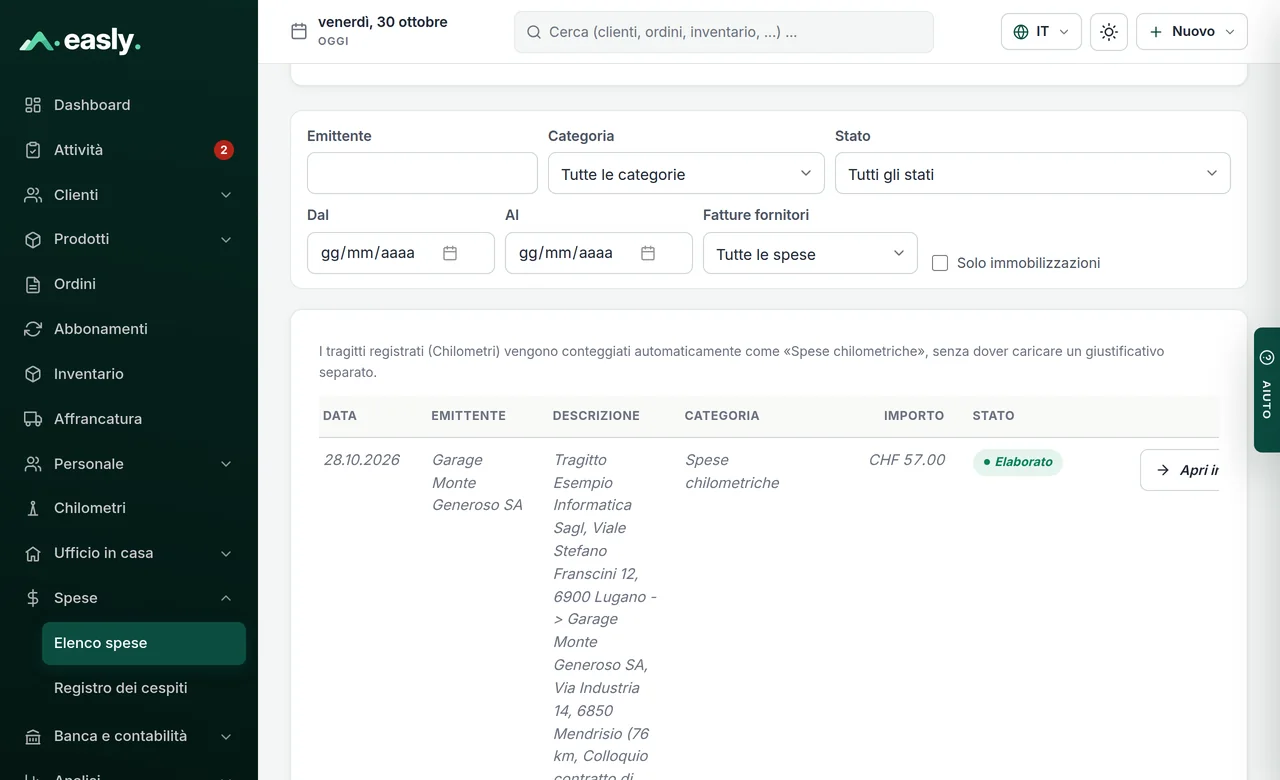1280x780 pixels.
Task: Click the Ordini document icon
Action: tap(33, 284)
